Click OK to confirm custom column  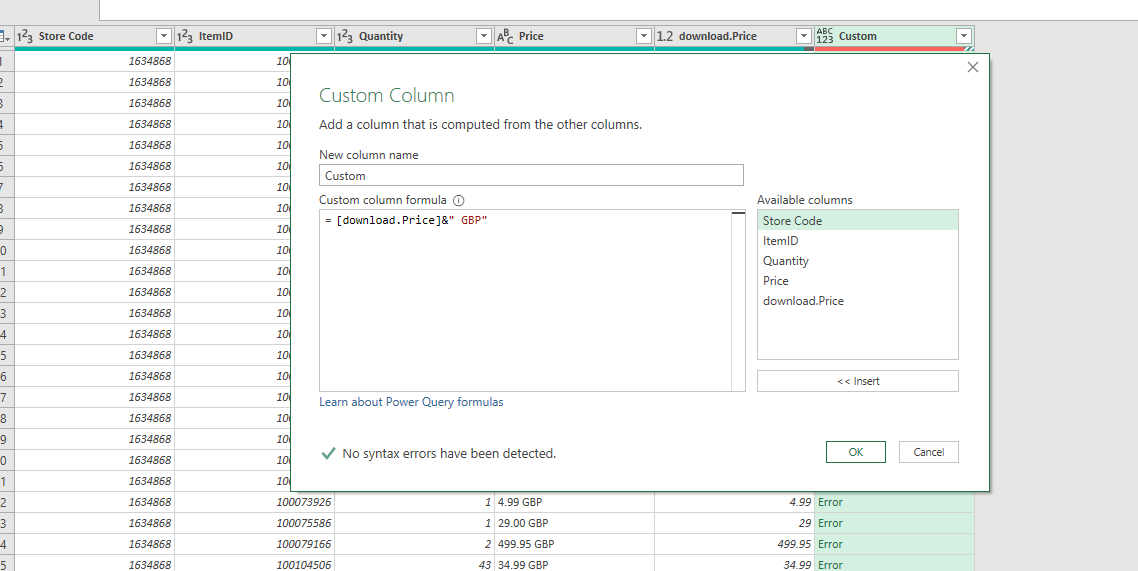tap(856, 452)
